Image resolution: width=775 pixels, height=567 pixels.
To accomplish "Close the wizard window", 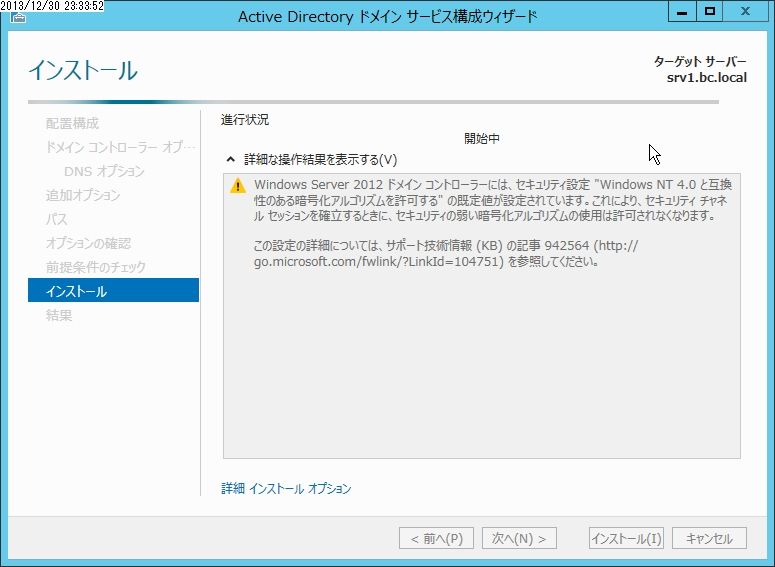I will (745, 11).
